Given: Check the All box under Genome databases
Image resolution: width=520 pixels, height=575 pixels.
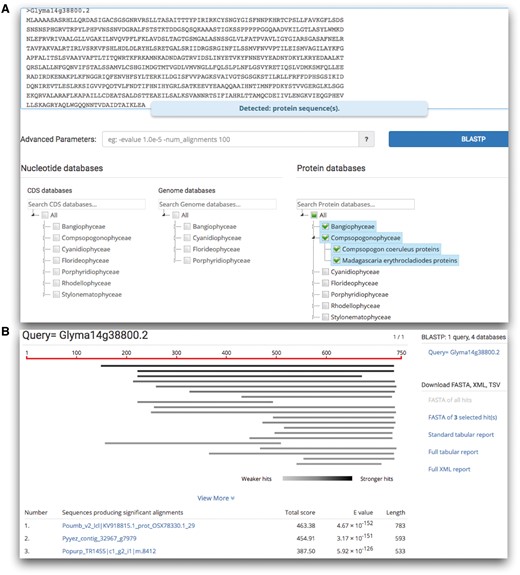Looking at the screenshot, I should pos(176,215).
